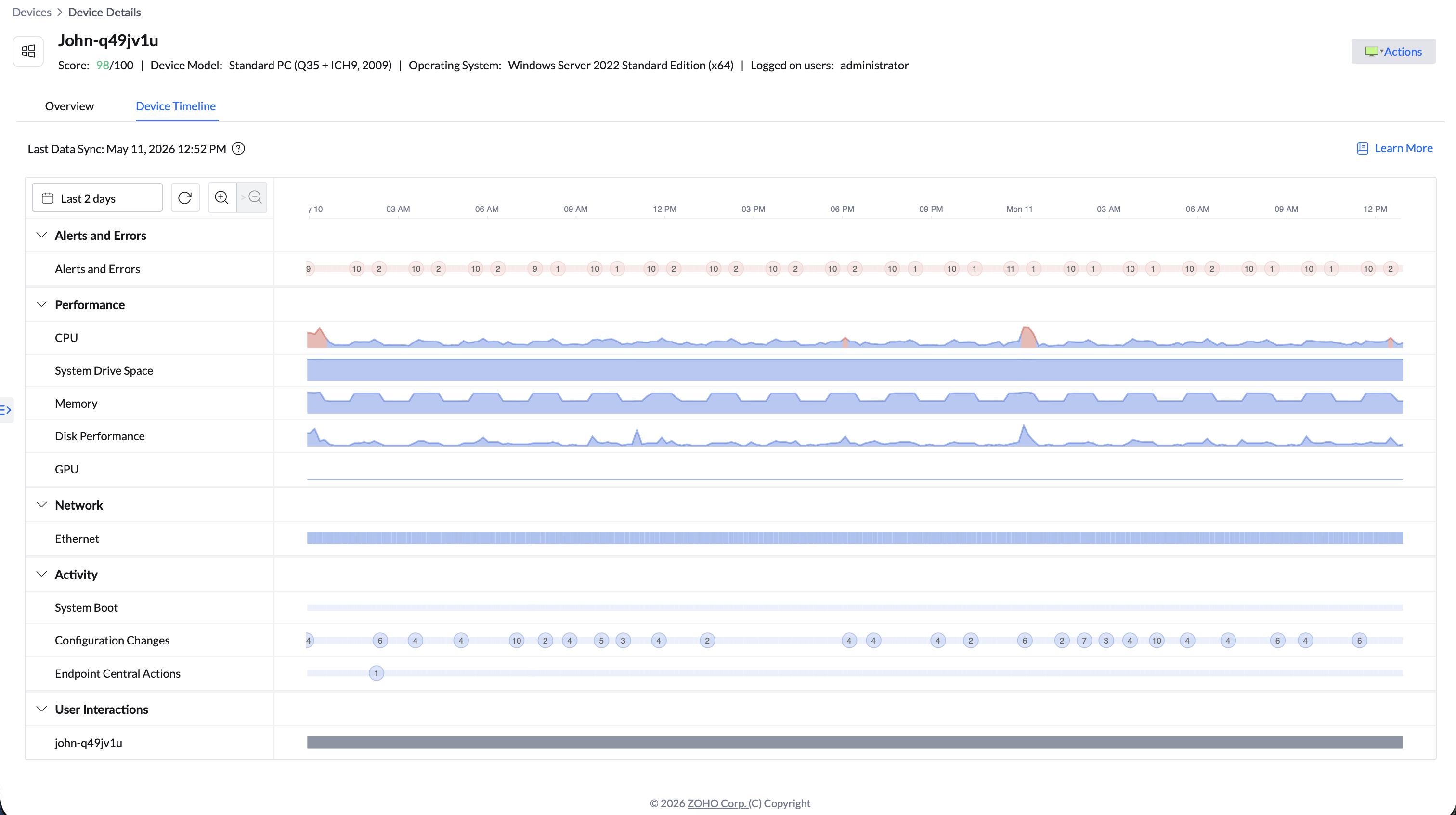Open the Last Data Sync help icon

(238, 149)
